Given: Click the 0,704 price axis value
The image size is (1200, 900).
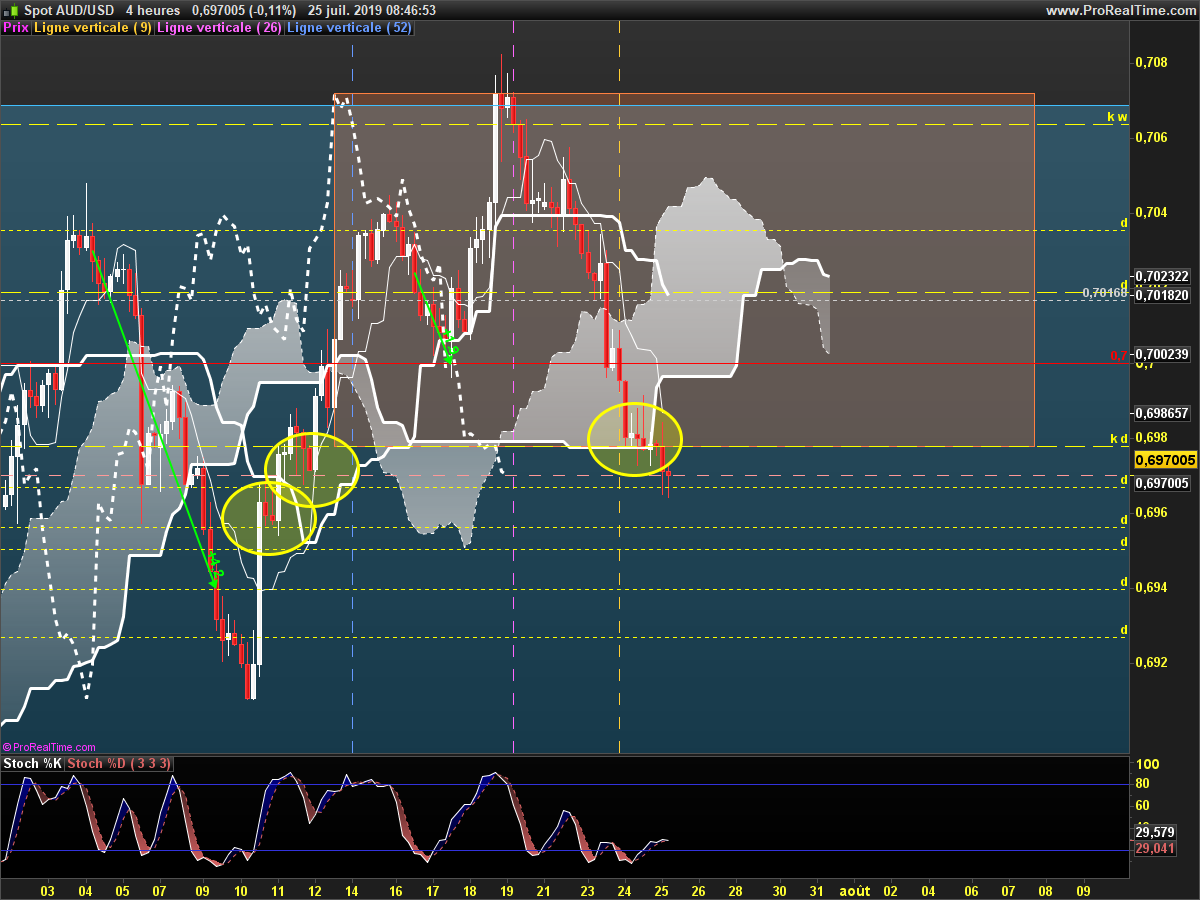Looking at the screenshot, I should [x=1151, y=212].
